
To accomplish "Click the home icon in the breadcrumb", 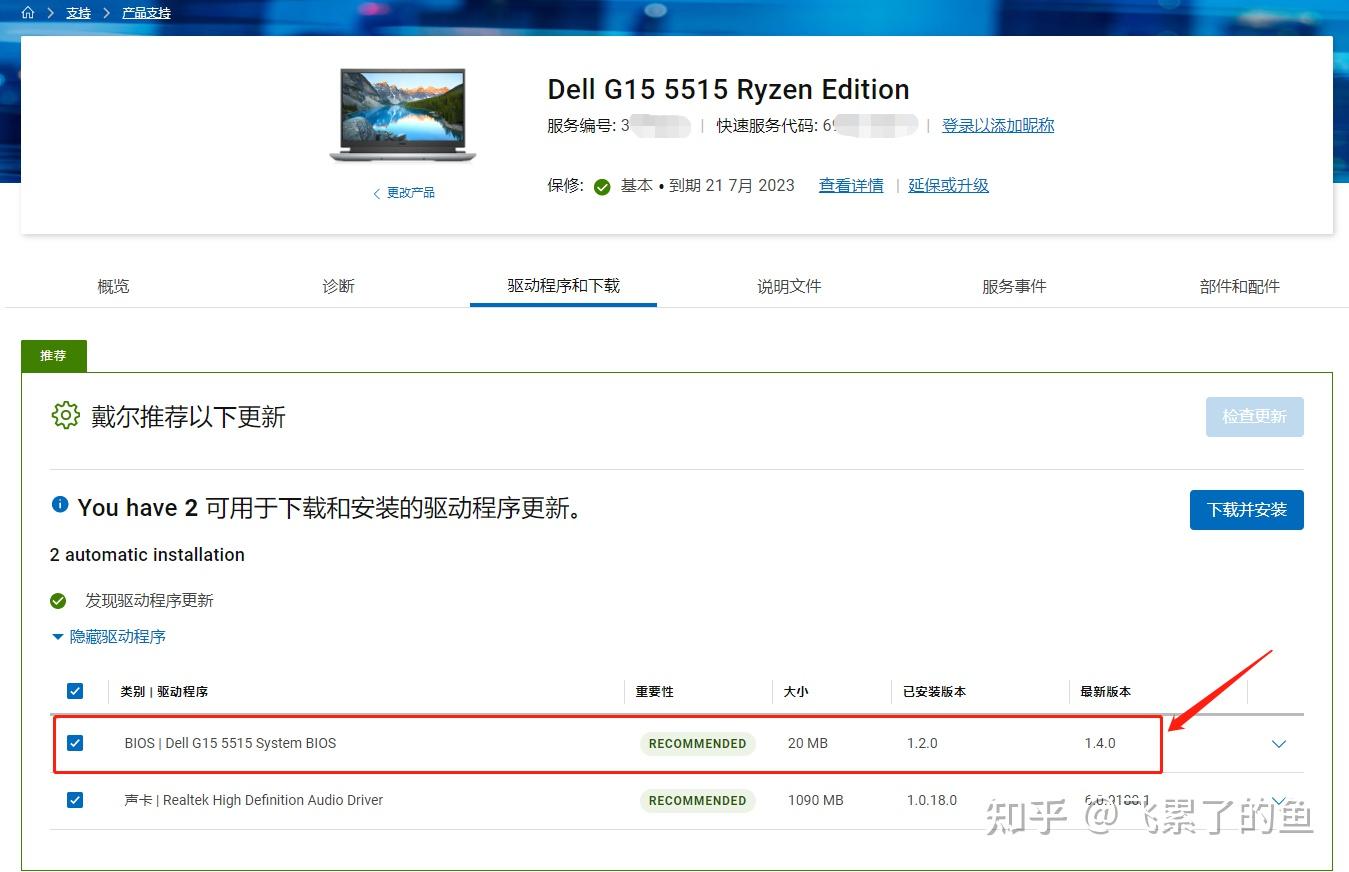I will (x=27, y=12).
